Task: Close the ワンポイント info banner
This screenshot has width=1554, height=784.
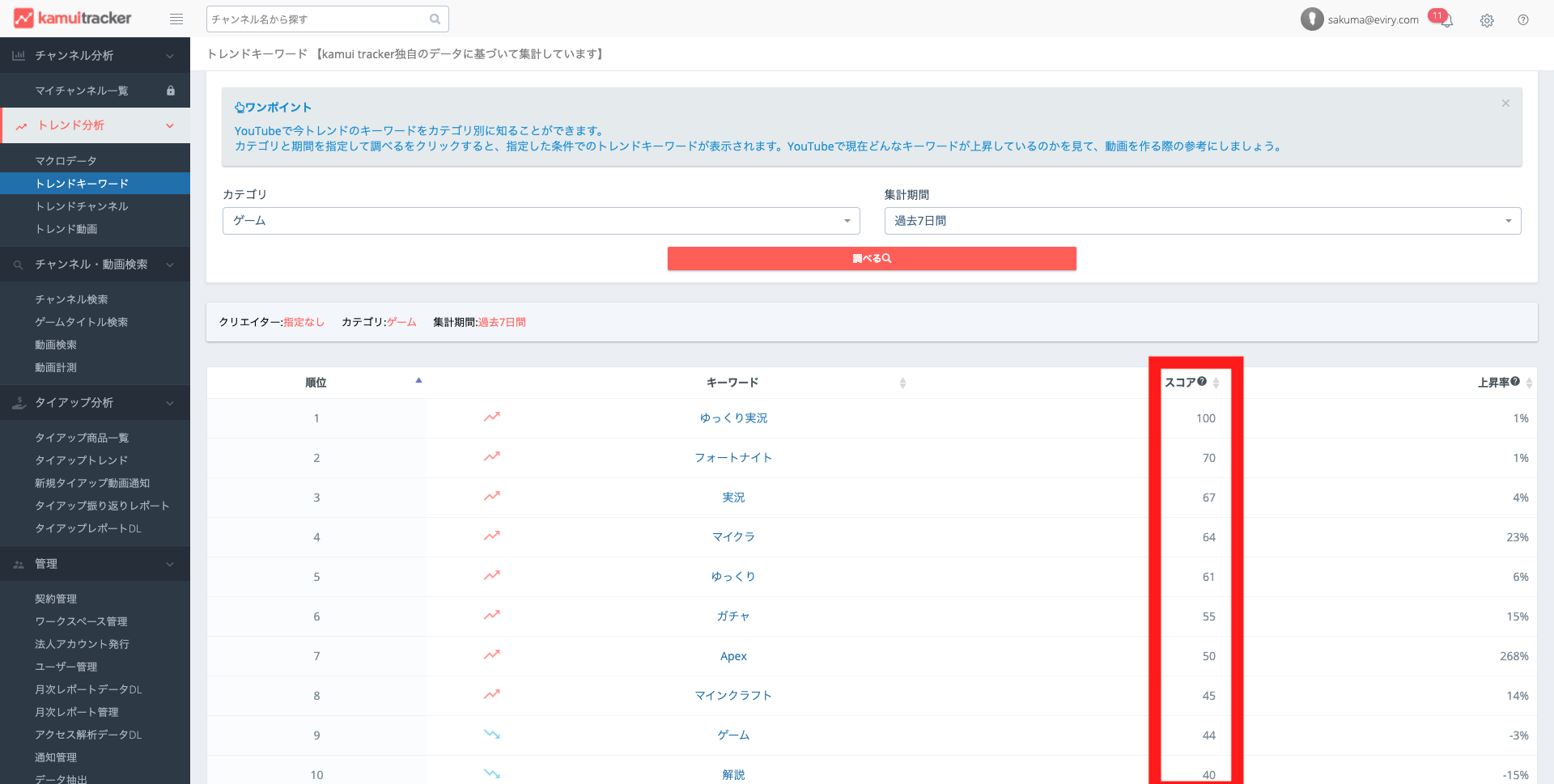Action: coord(1505,104)
